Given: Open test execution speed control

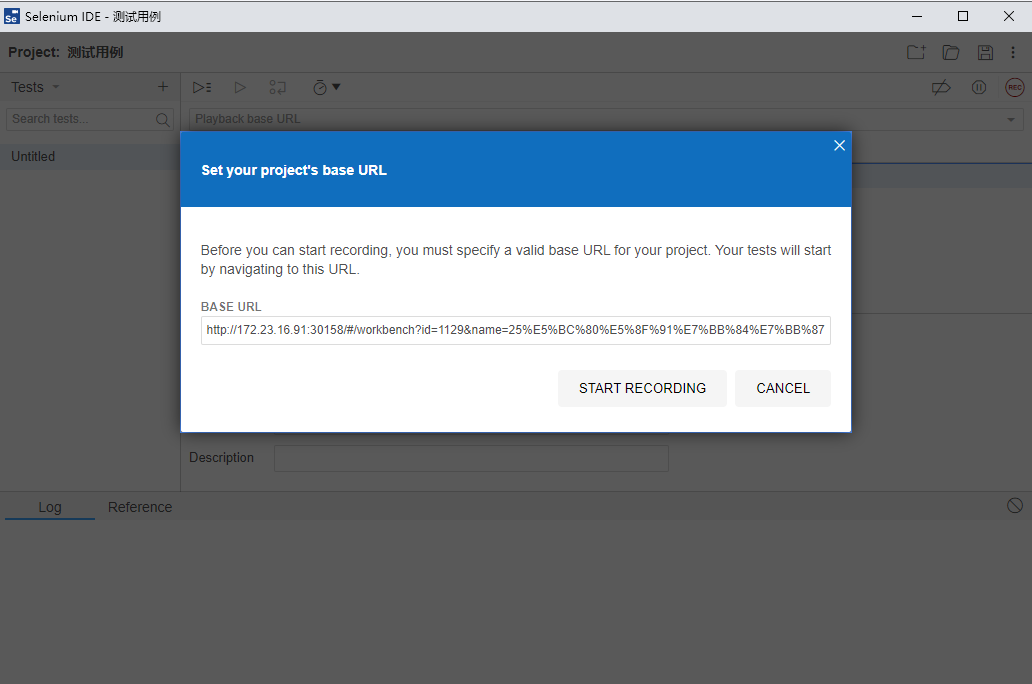Looking at the screenshot, I should click(326, 87).
